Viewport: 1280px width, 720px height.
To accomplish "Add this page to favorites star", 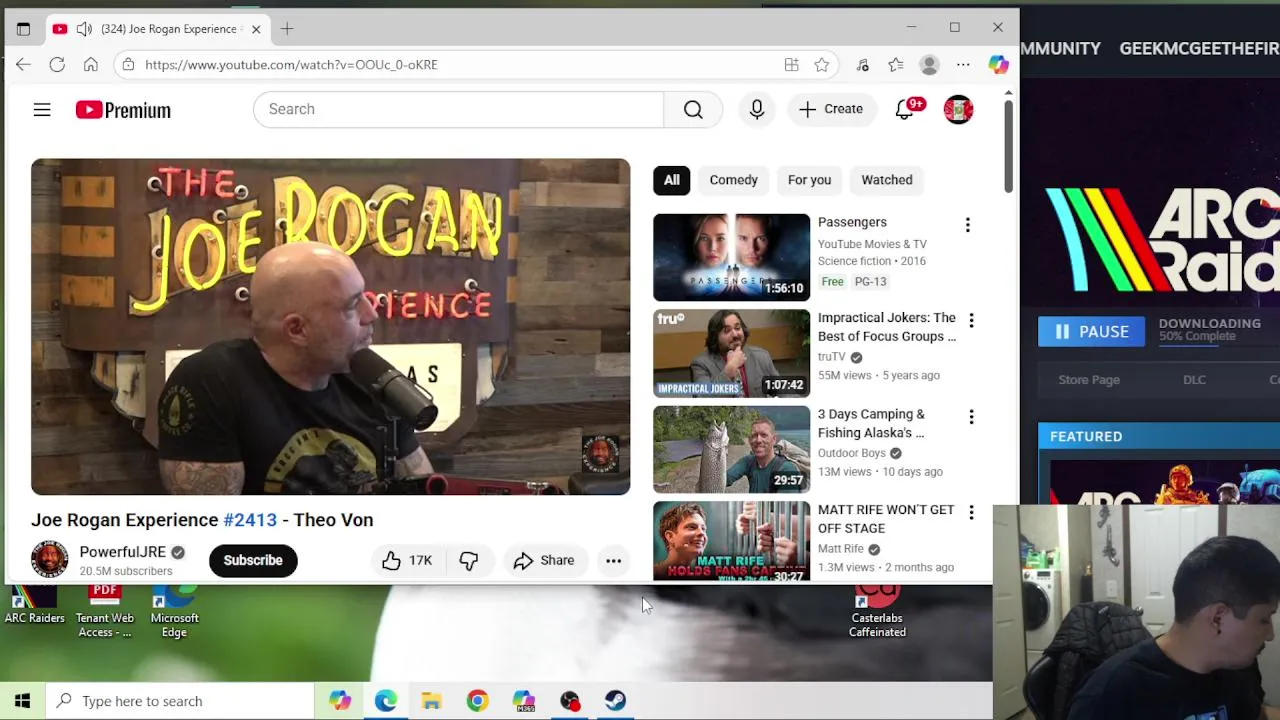I will coord(821,65).
